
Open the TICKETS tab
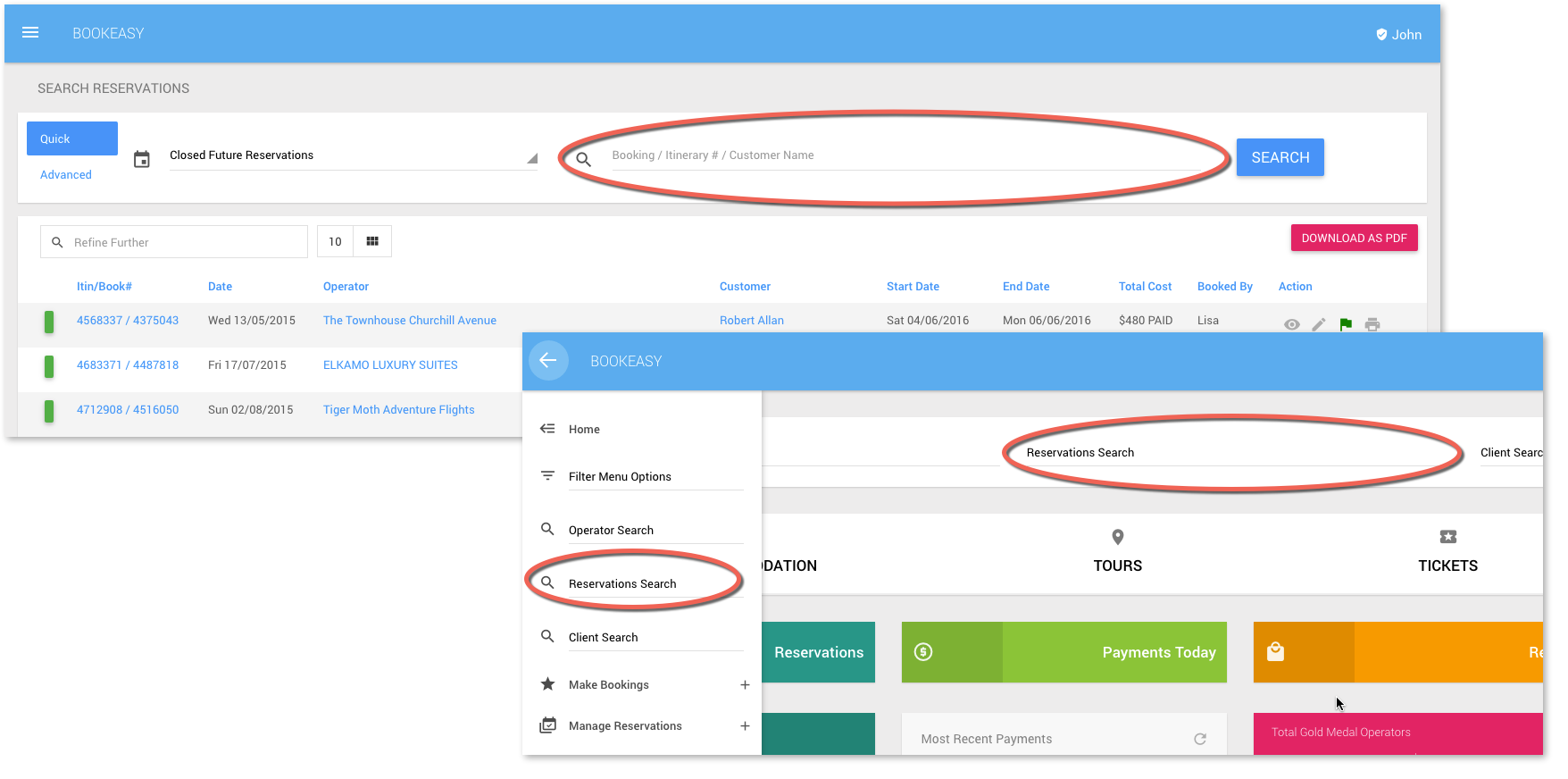point(1447,565)
